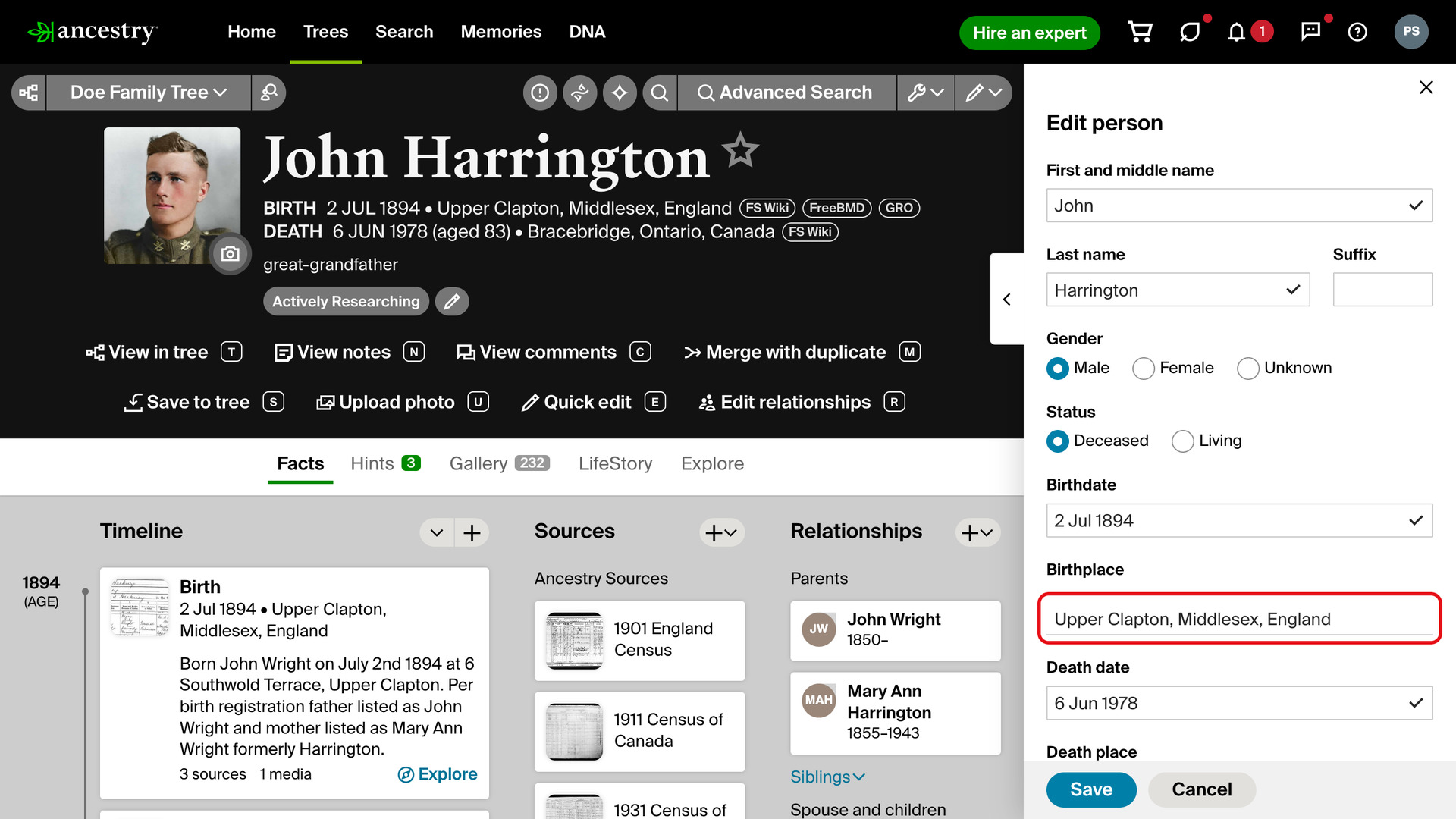Open the notifications bell

point(1236,32)
